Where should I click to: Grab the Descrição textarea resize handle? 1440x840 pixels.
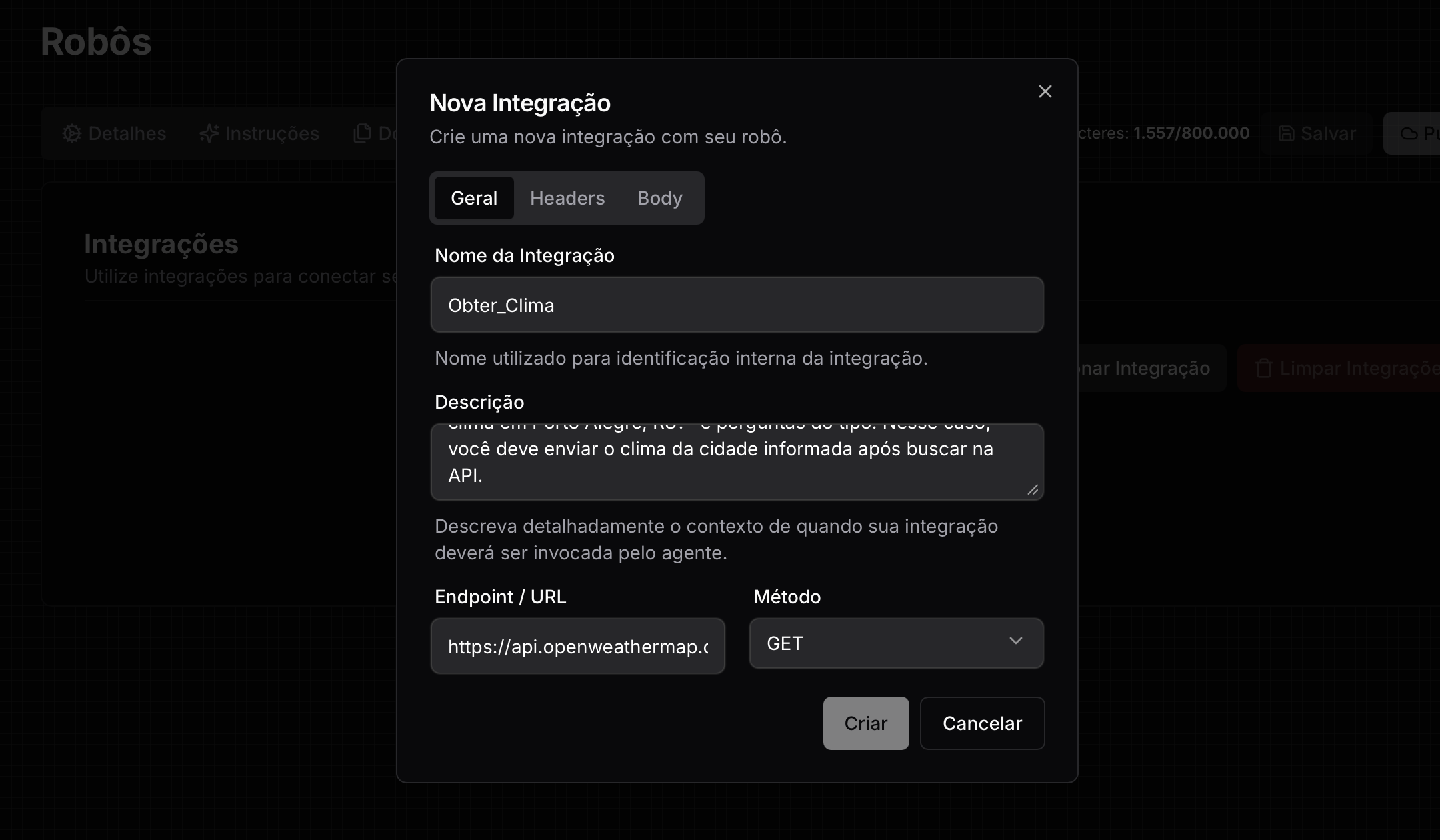1033,490
